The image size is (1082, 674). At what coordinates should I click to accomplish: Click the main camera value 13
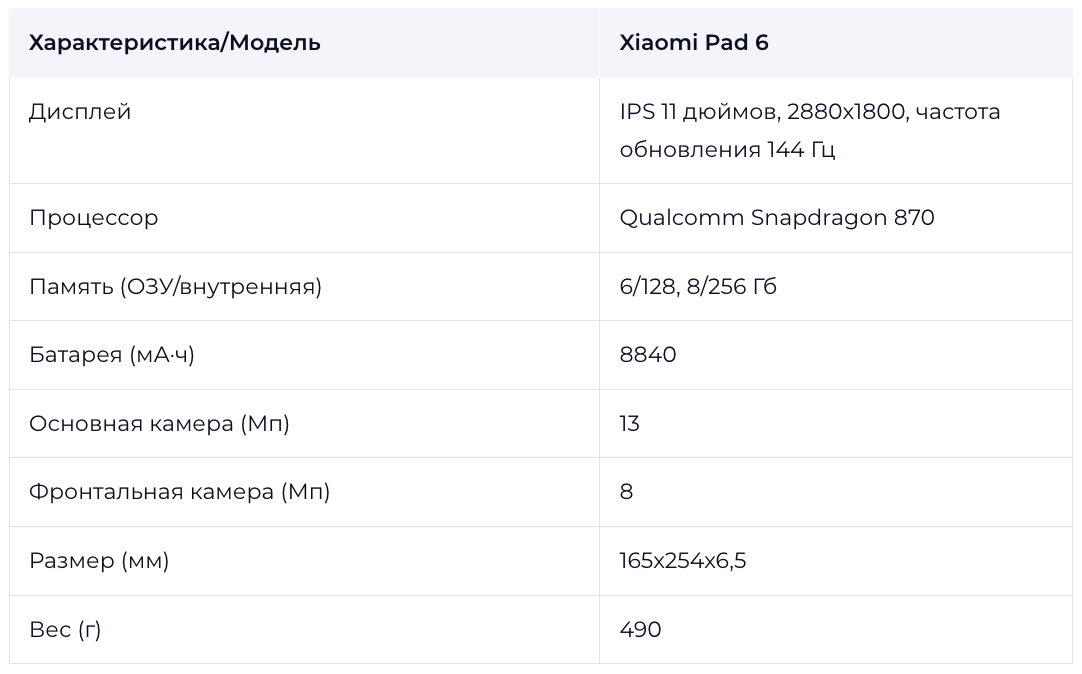pyautogui.click(x=629, y=424)
